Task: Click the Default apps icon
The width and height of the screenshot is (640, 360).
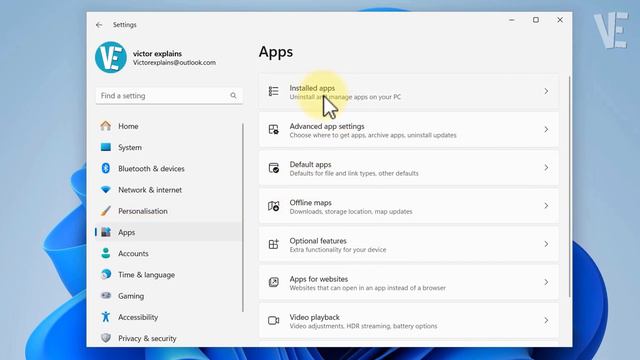Action: [273, 168]
